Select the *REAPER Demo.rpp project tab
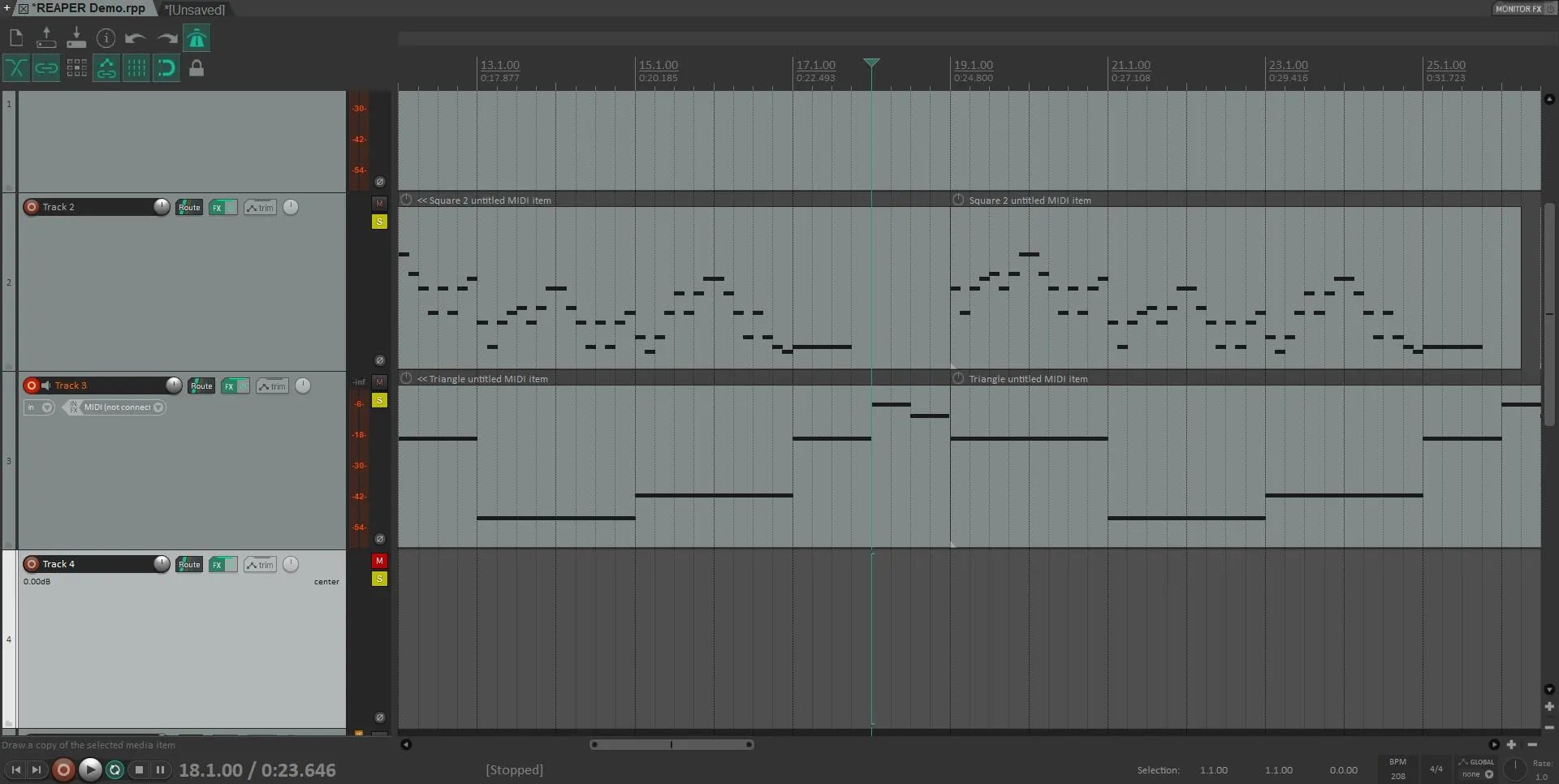The height and width of the screenshot is (784, 1559). [x=85, y=8]
